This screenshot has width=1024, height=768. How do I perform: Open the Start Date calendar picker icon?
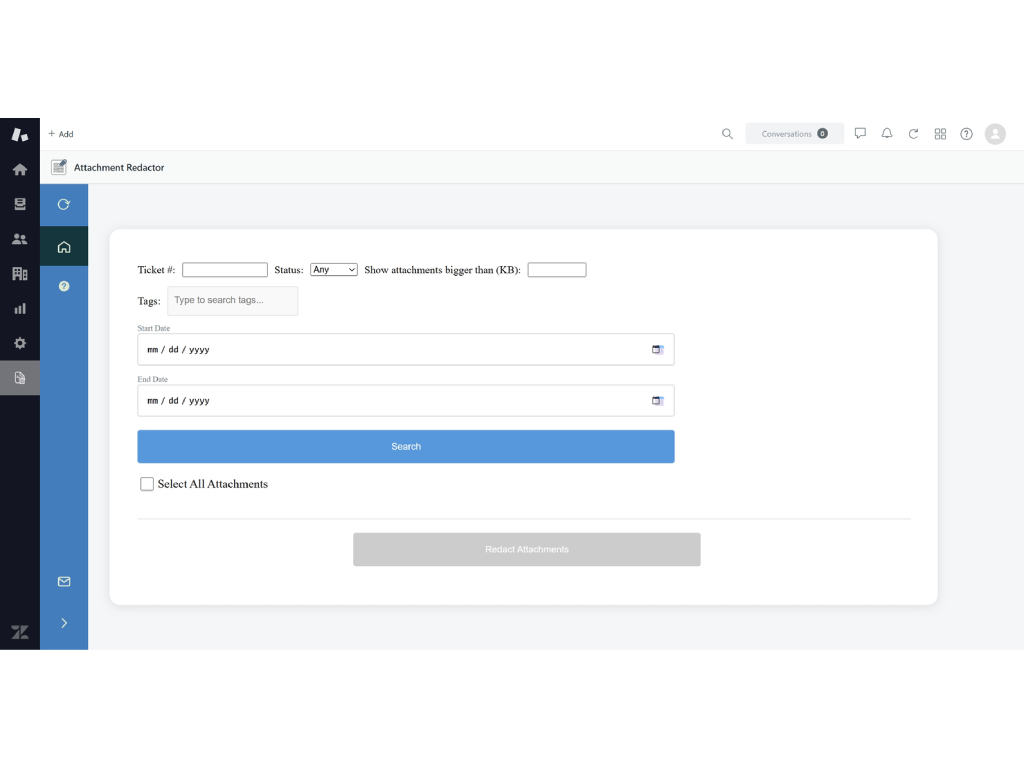click(658, 349)
